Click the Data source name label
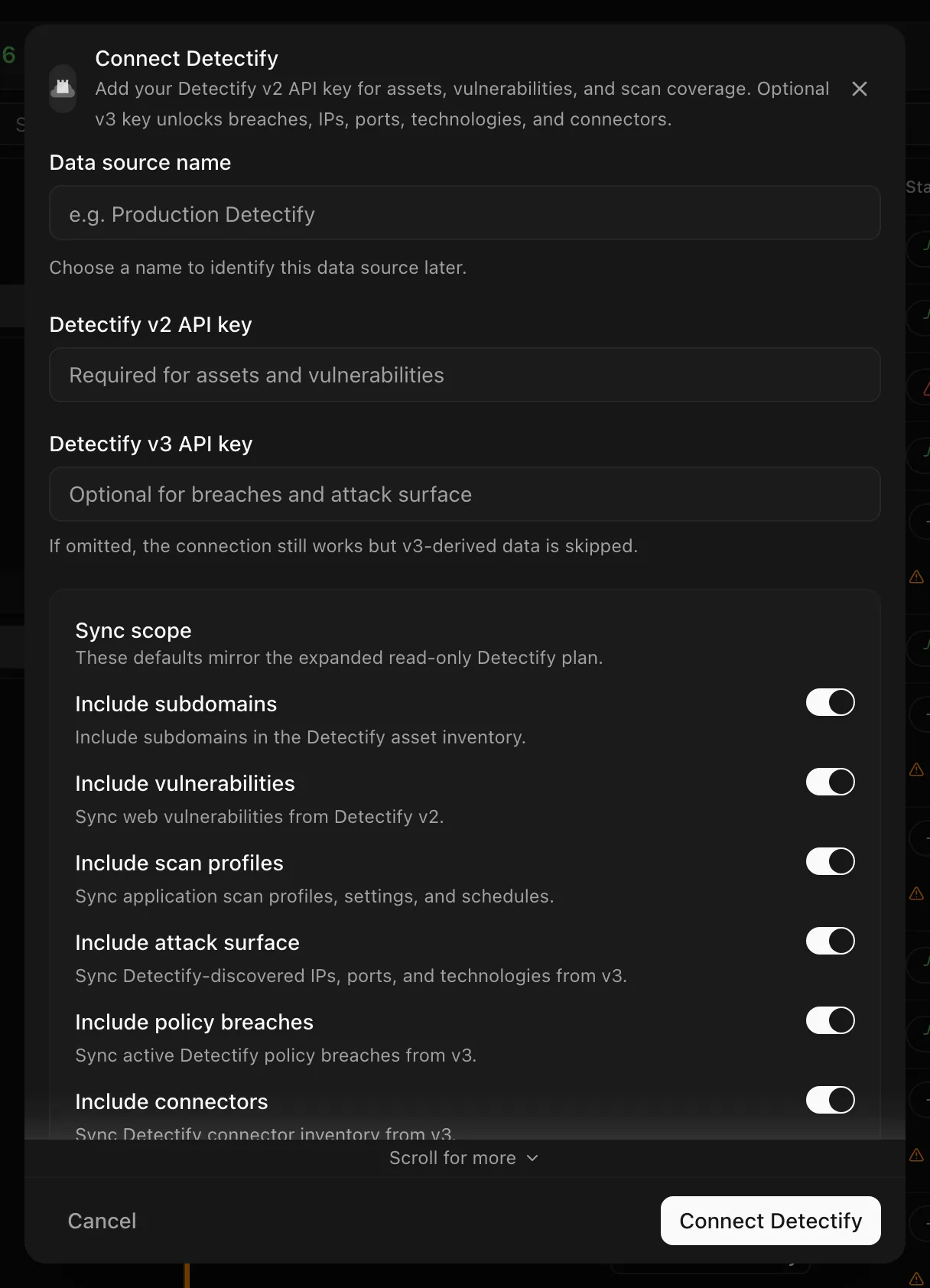 click(x=140, y=162)
